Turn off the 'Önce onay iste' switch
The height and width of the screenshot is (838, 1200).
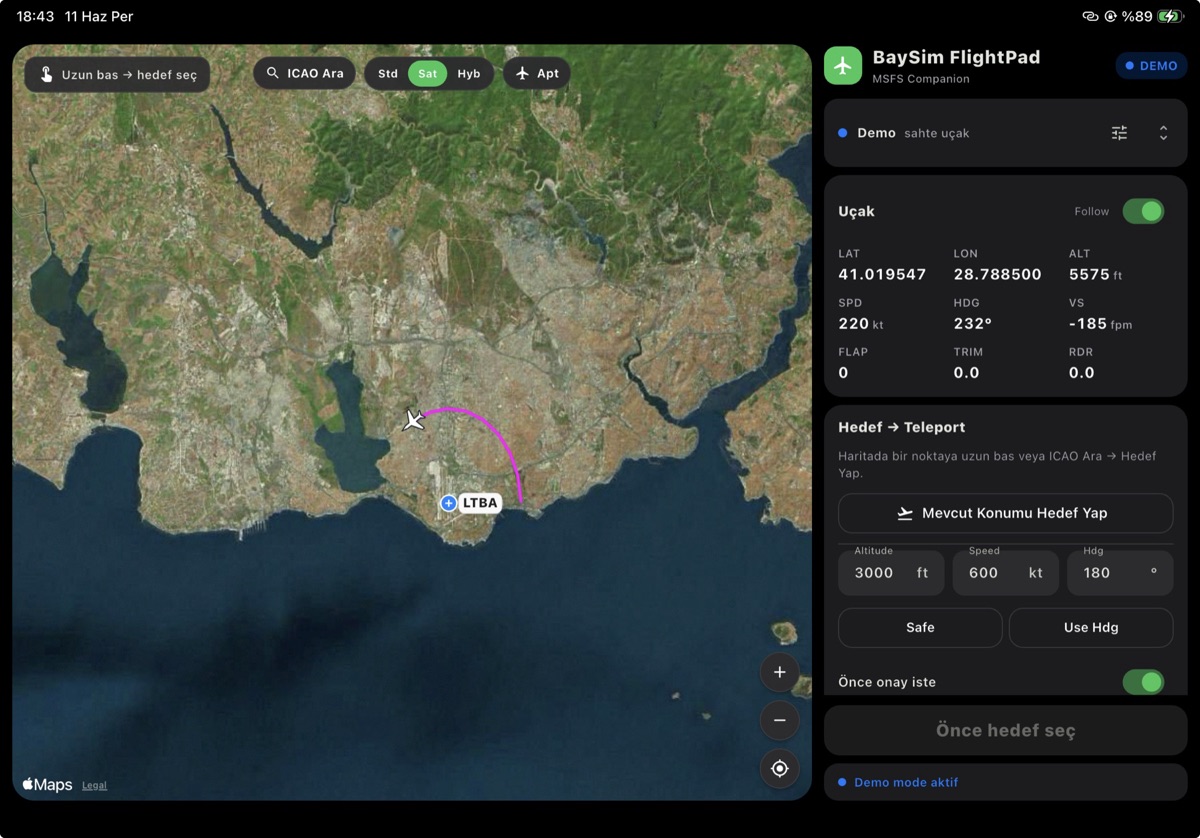point(1143,682)
